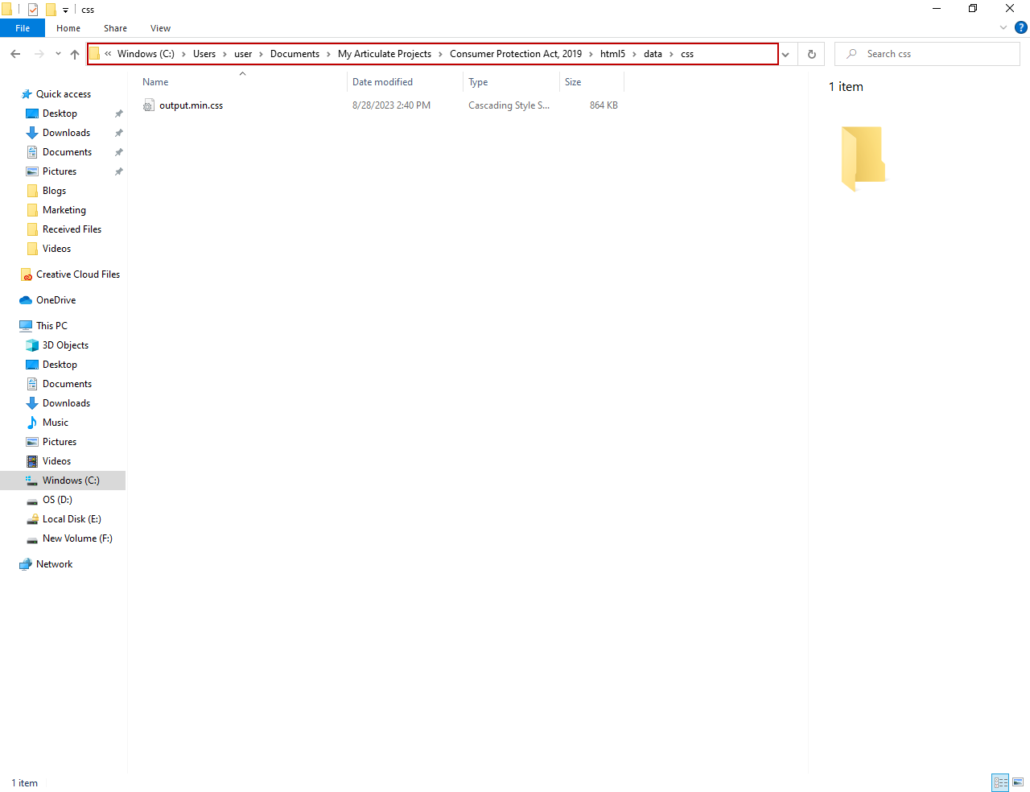Open dropdown arrow after data breadcrumb
This screenshot has width=1030, height=792.
point(671,54)
